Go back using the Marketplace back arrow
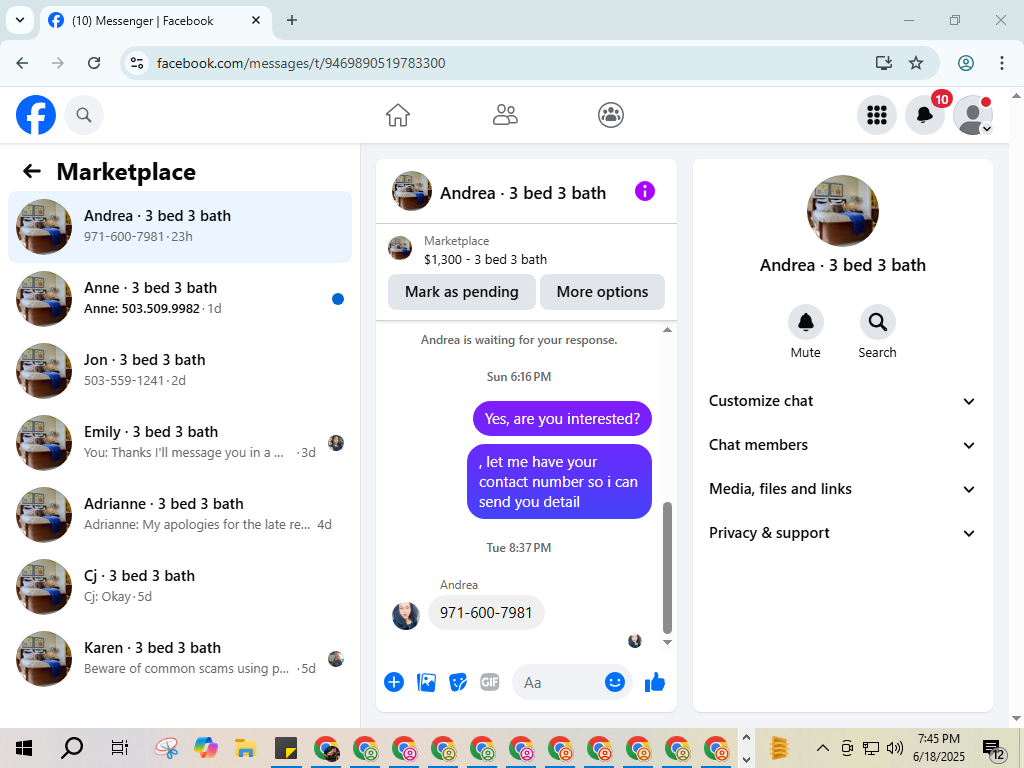Screen dimensions: 1024x768 pyautogui.click(x=32, y=172)
